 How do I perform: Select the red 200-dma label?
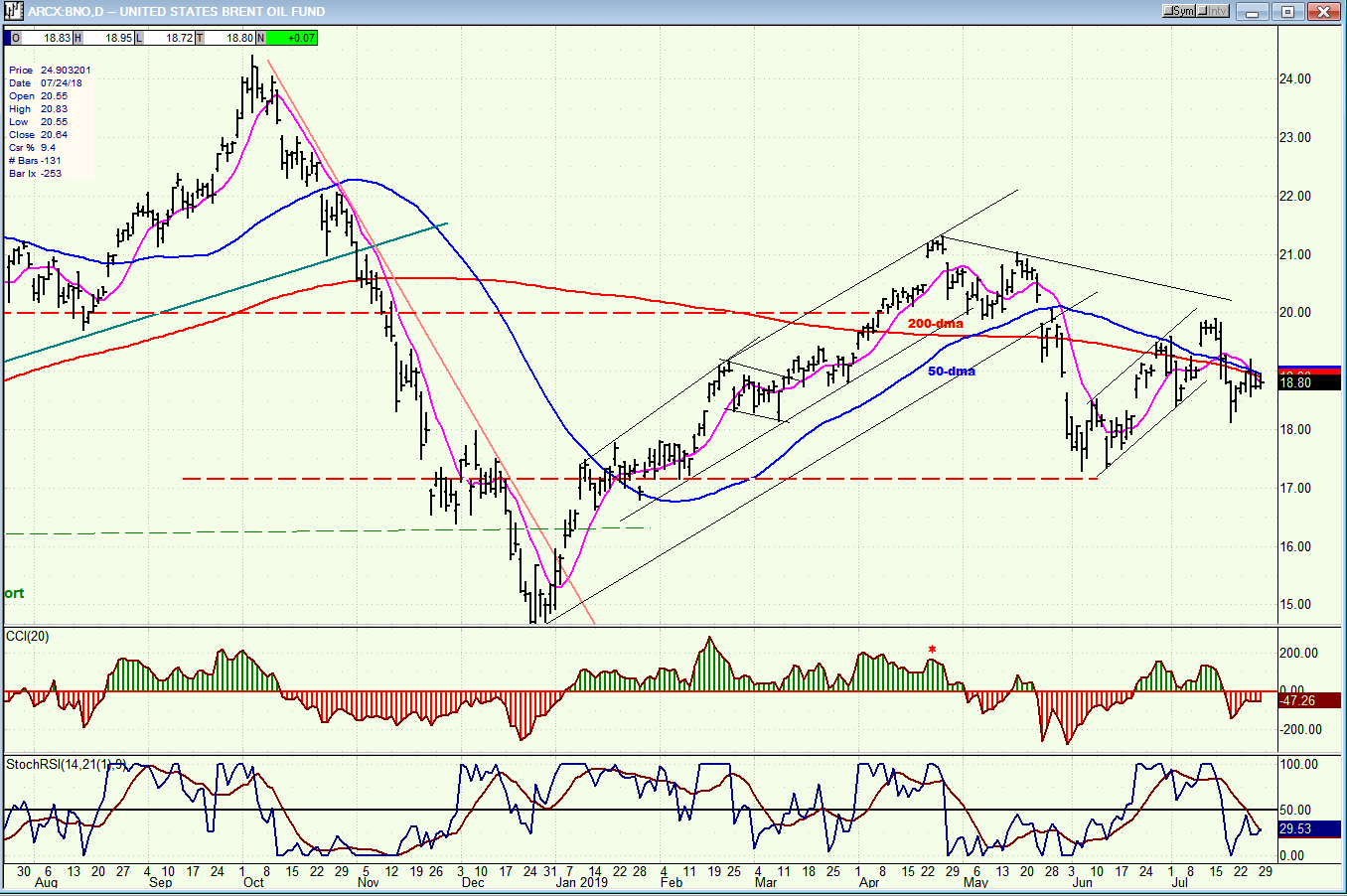click(x=935, y=324)
